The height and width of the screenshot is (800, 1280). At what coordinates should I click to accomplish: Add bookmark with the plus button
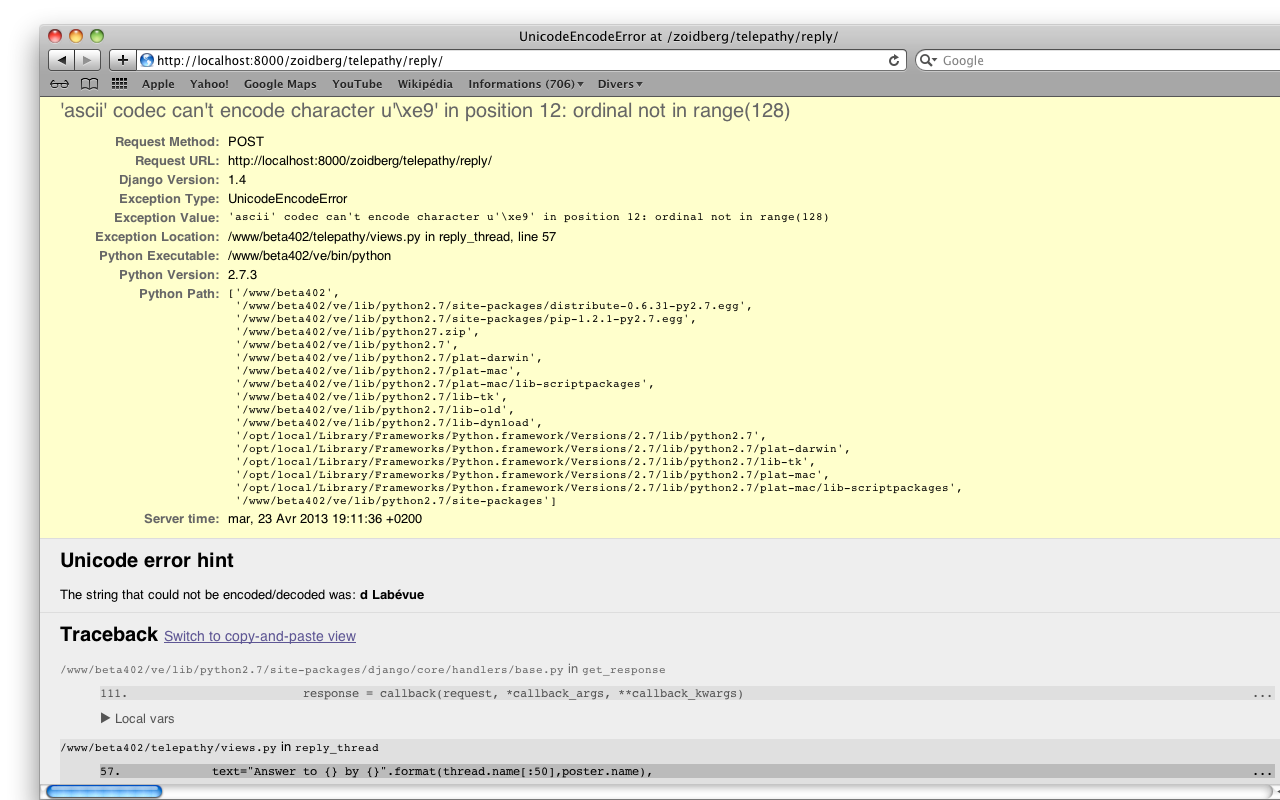122,60
